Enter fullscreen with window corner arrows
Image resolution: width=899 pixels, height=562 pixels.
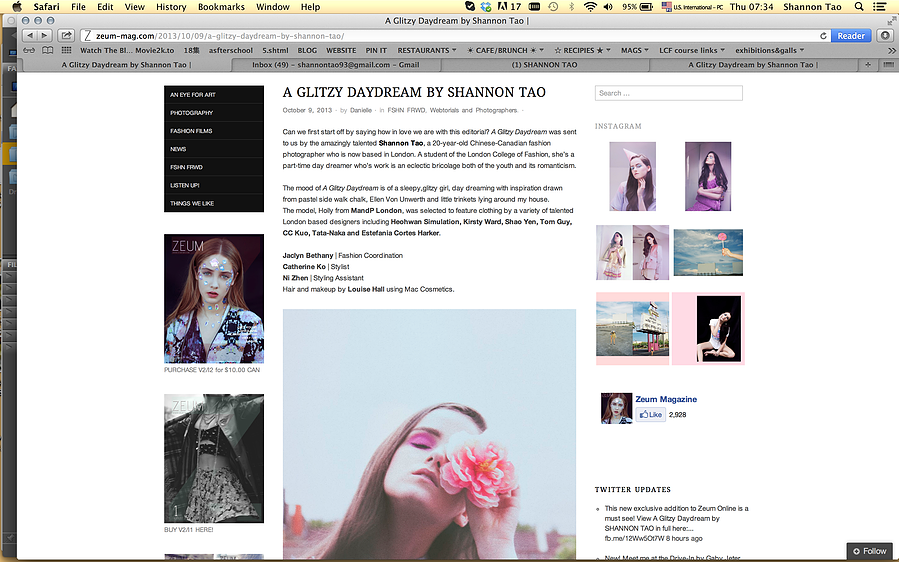(892, 21)
